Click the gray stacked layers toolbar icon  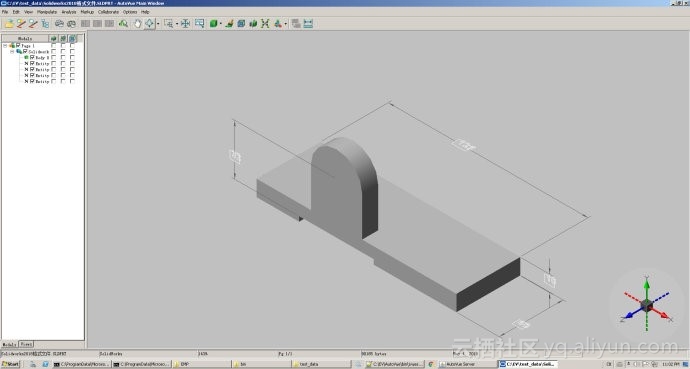point(296,23)
